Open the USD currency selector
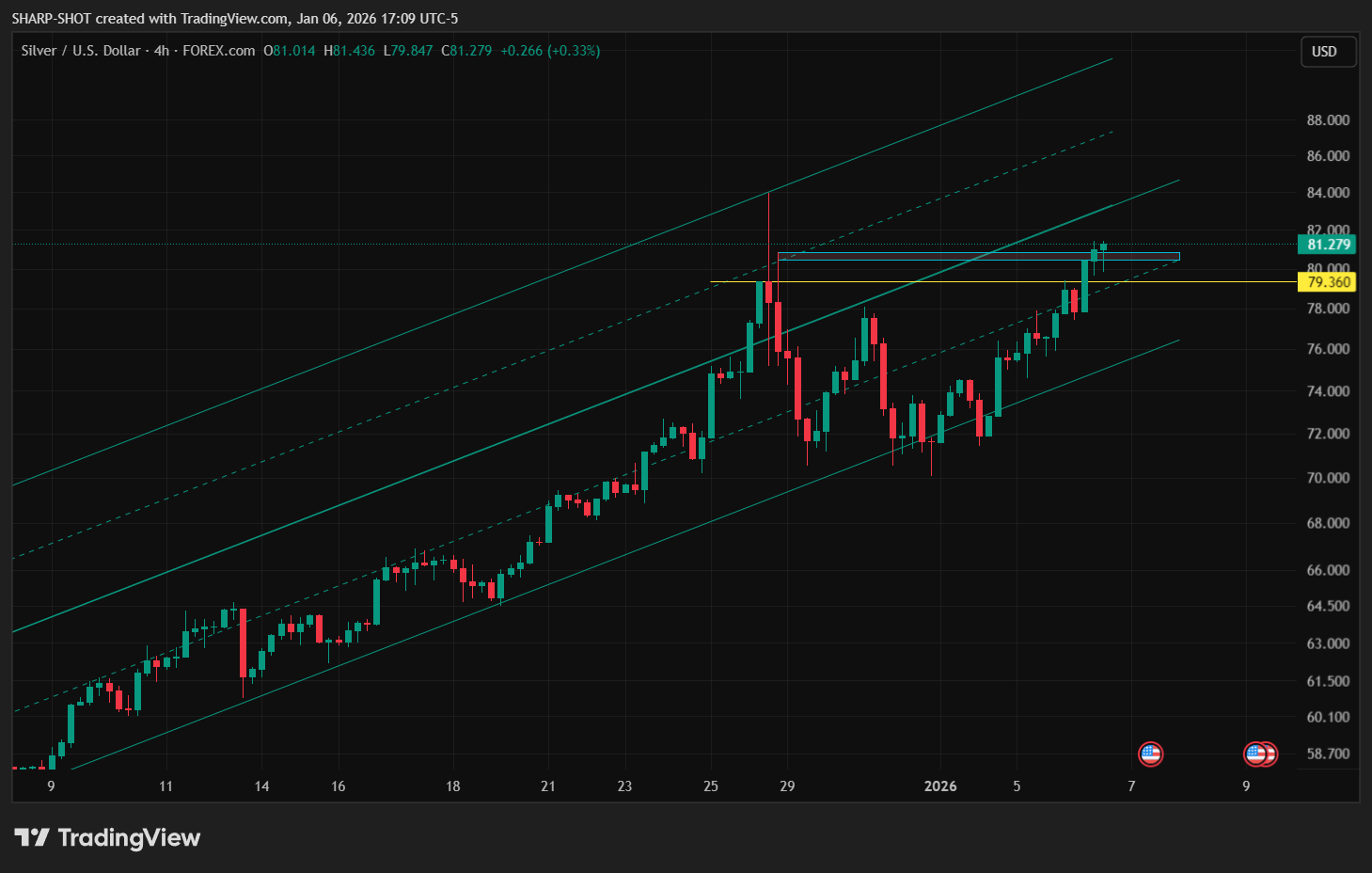 1328,52
